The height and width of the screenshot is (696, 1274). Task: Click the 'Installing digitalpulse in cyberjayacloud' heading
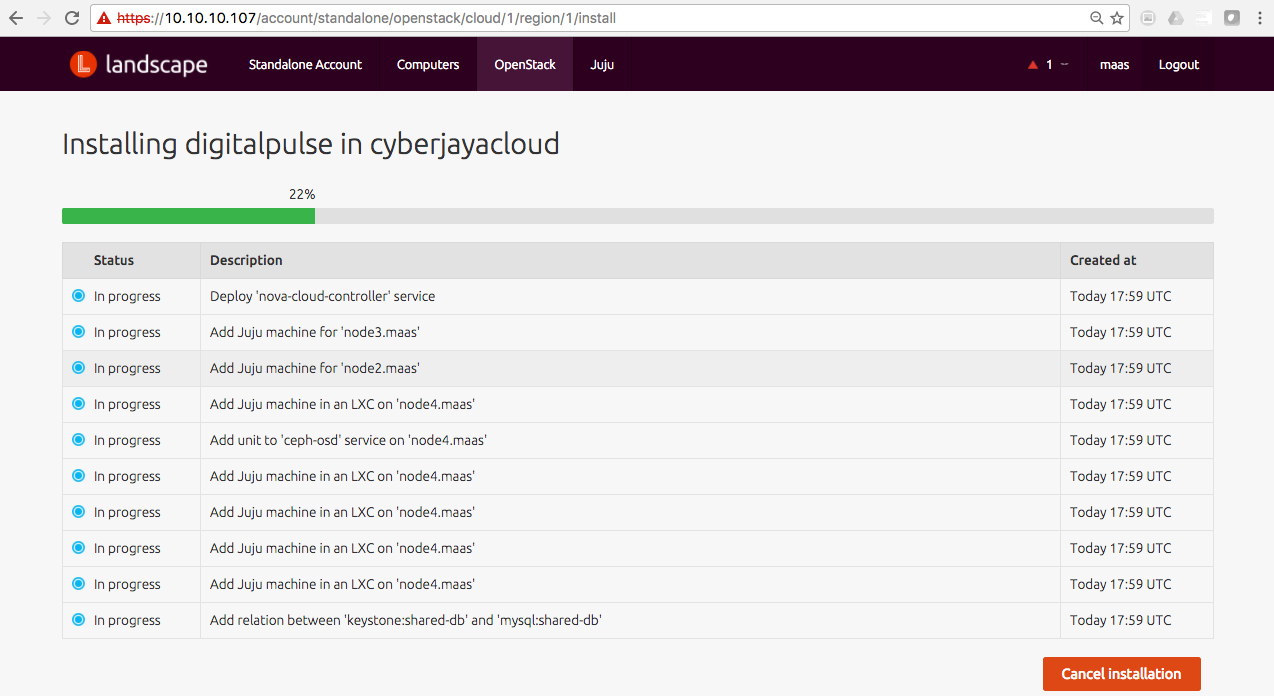pos(311,145)
